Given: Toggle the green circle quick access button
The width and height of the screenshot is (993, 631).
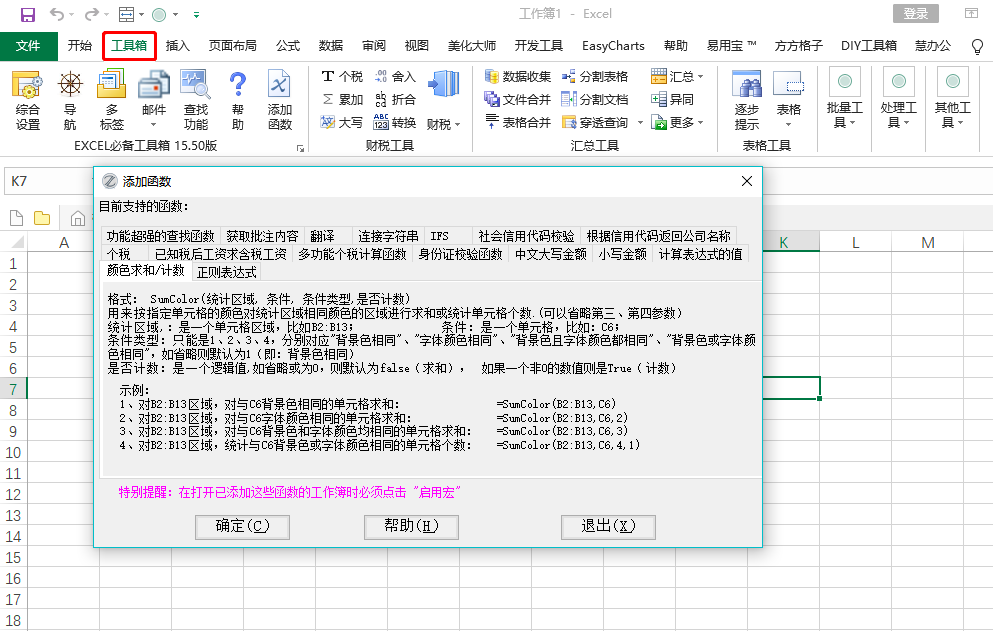Looking at the screenshot, I should click(159, 15).
